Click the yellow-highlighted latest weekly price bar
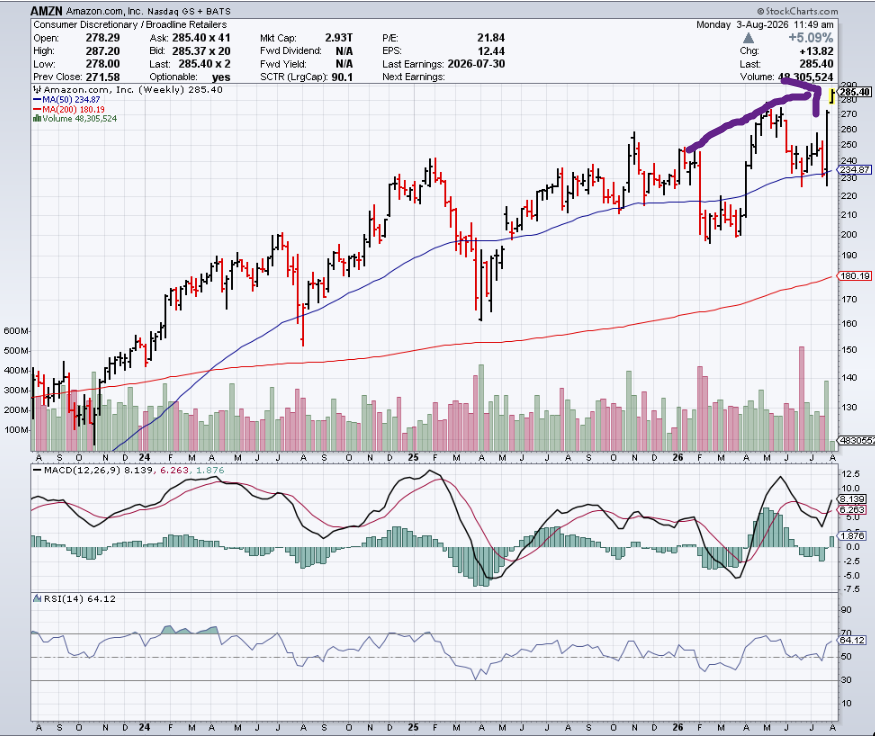Image resolution: width=875 pixels, height=736 pixels. (833, 96)
